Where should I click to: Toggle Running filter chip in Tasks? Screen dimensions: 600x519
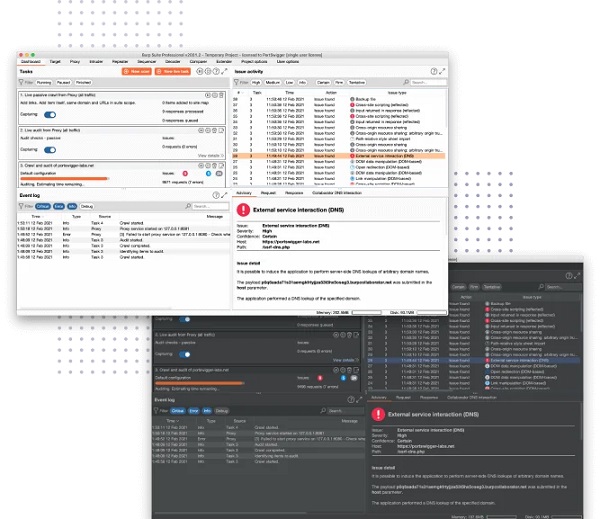coord(44,82)
